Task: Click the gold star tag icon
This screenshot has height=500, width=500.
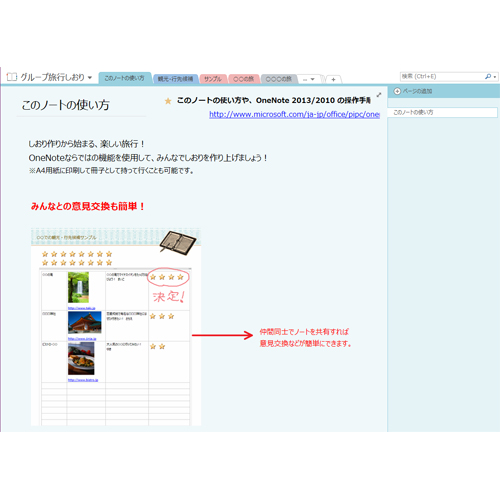Action: 168,101
